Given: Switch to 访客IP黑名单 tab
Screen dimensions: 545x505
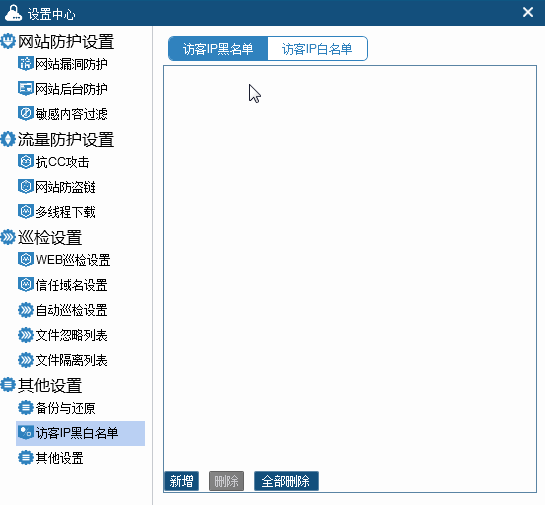Looking at the screenshot, I should 218,49.
